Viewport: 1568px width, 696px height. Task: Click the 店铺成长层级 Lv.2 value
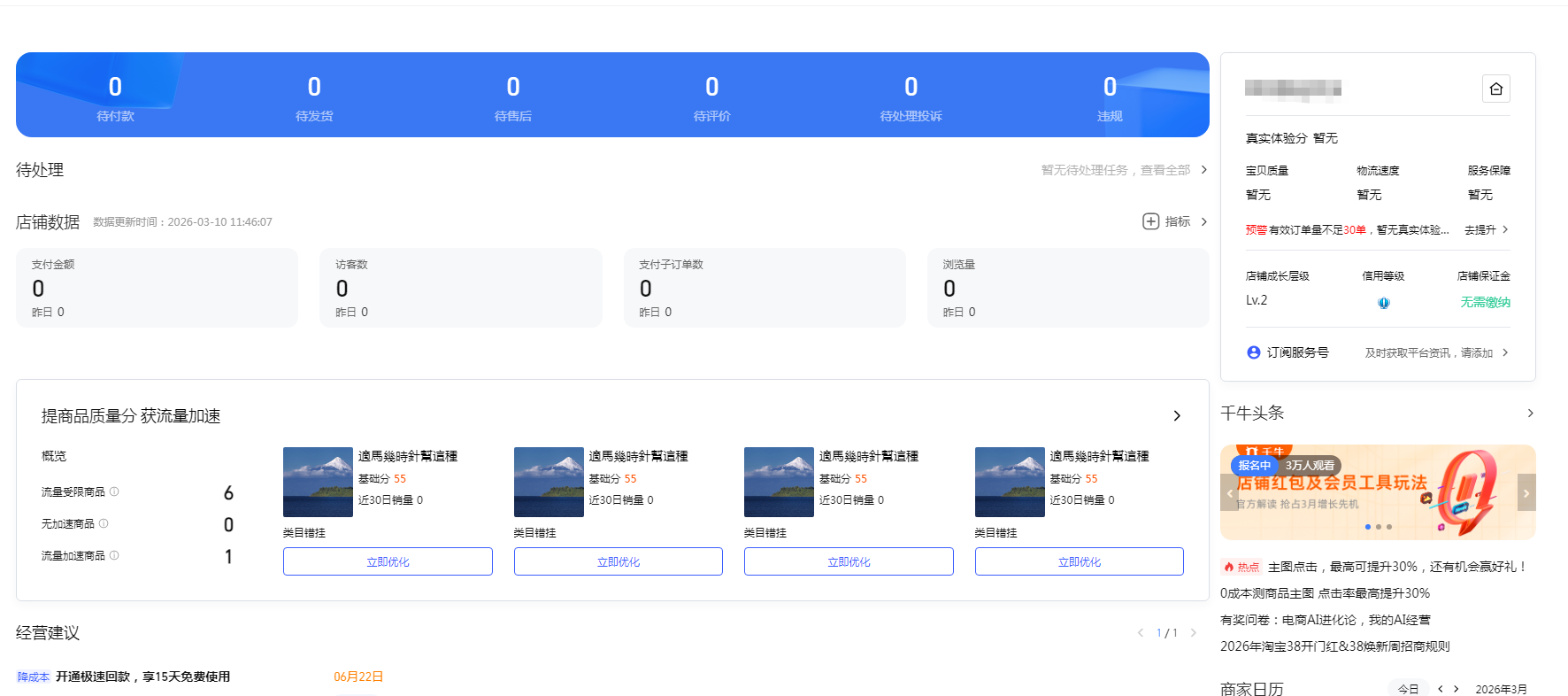click(x=1257, y=300)
